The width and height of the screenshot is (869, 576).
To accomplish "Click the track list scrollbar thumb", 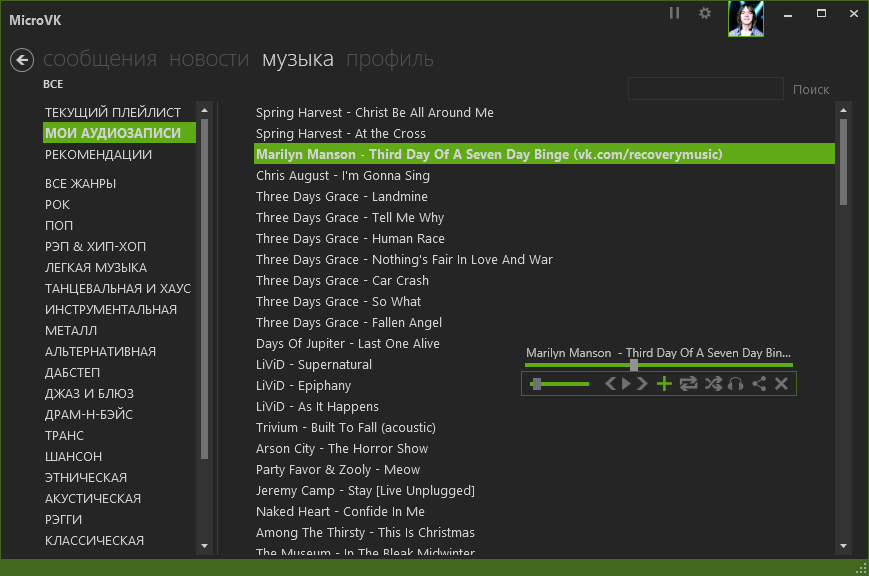I will point(844,162).
